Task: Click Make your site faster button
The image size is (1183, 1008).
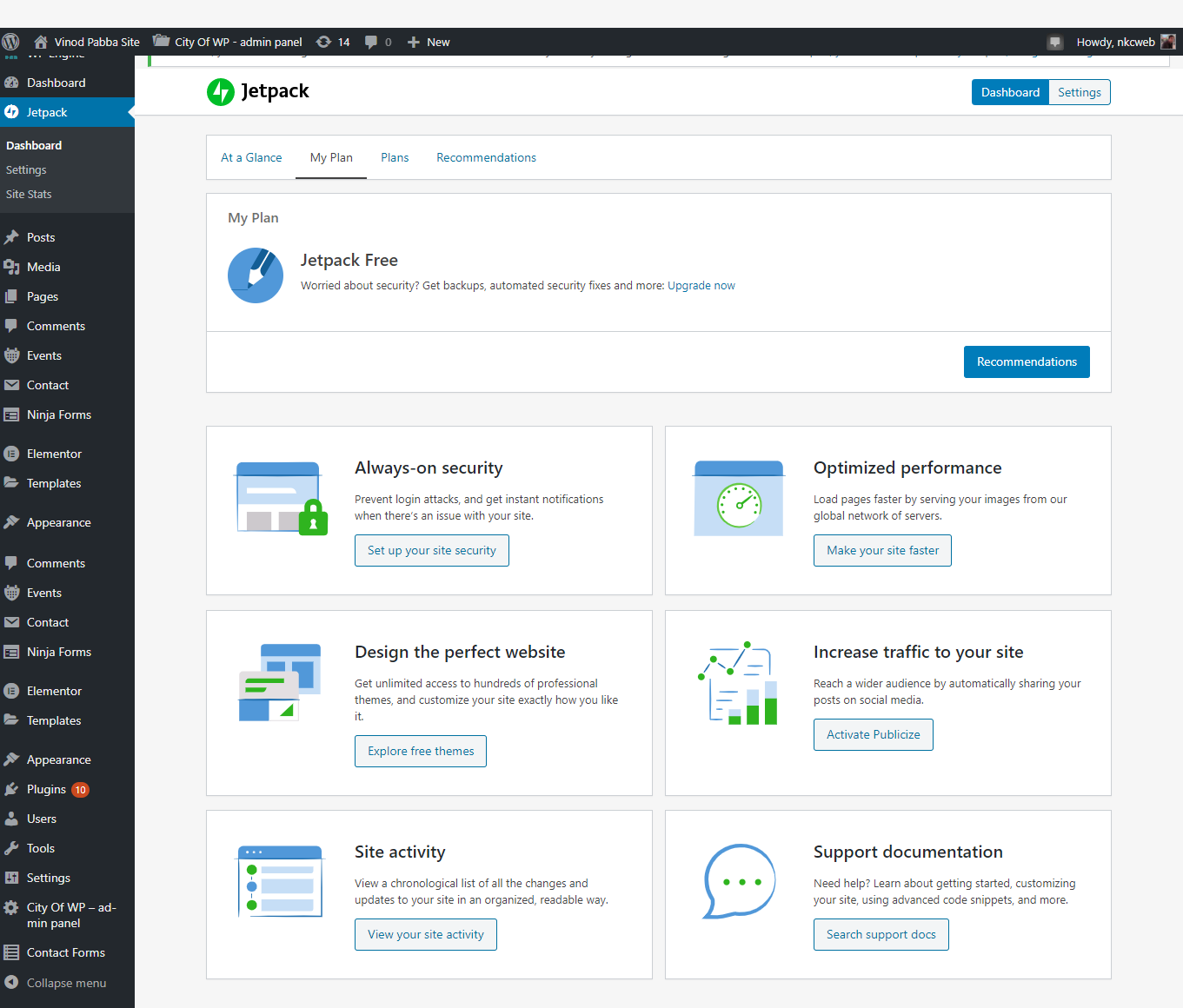Action: point(882,550)
